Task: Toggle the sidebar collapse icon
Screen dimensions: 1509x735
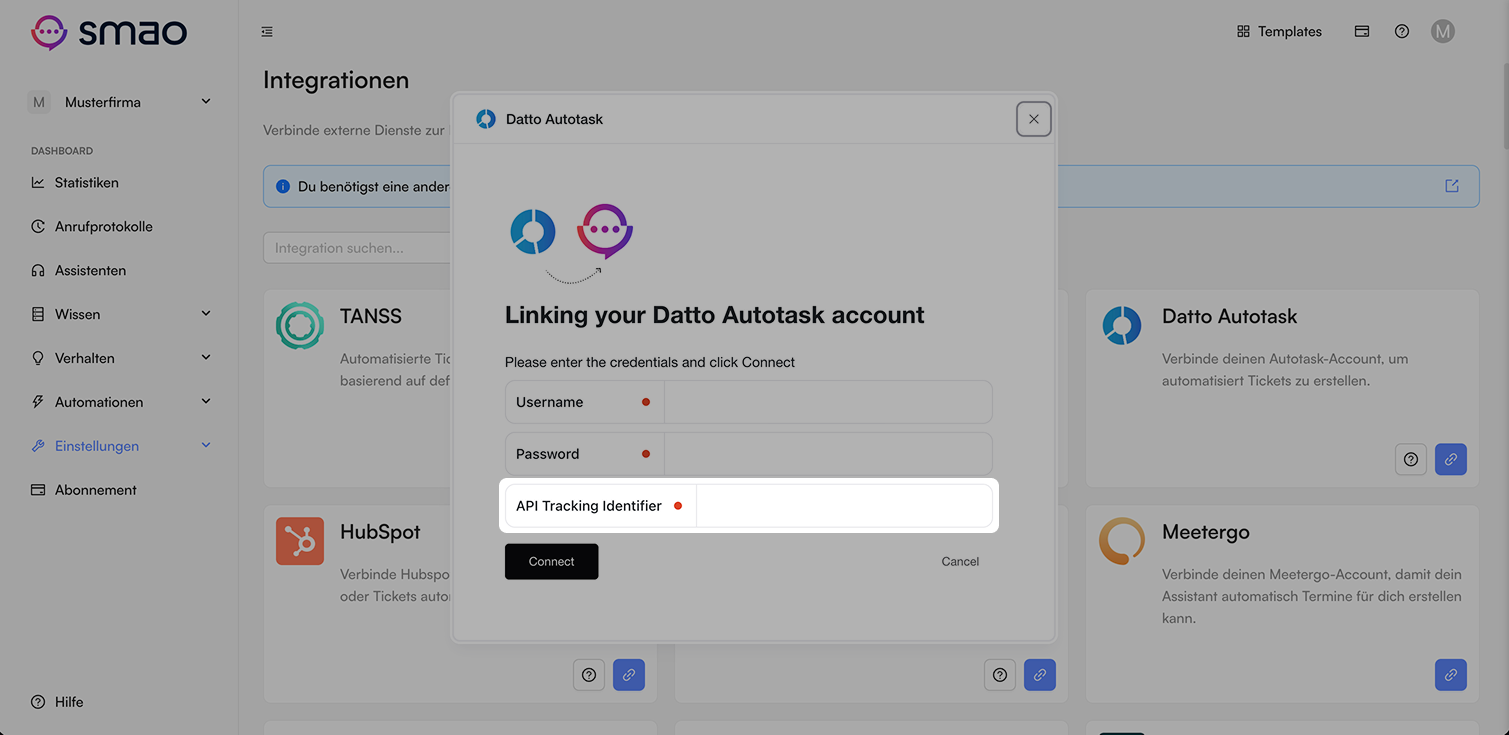Action: [x=267, y=32]
